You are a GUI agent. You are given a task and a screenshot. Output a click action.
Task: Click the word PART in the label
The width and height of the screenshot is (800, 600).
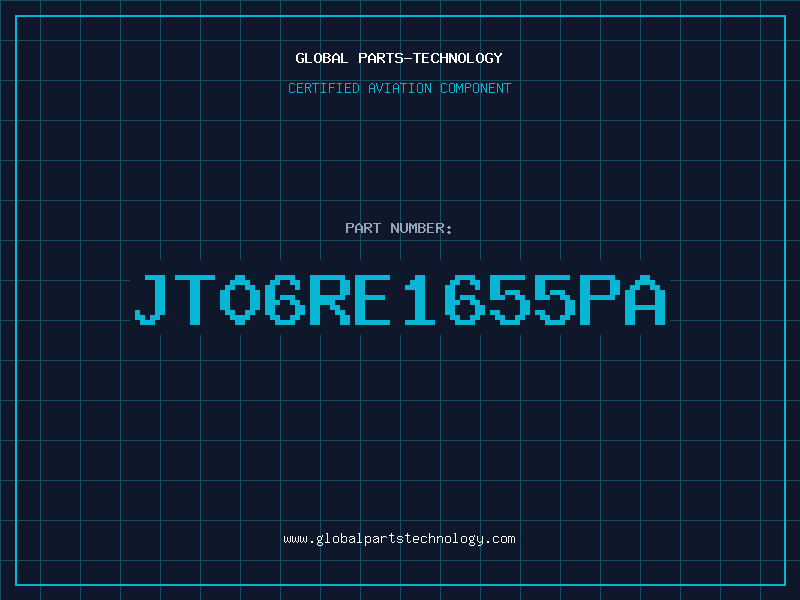(x=363, y=228)
